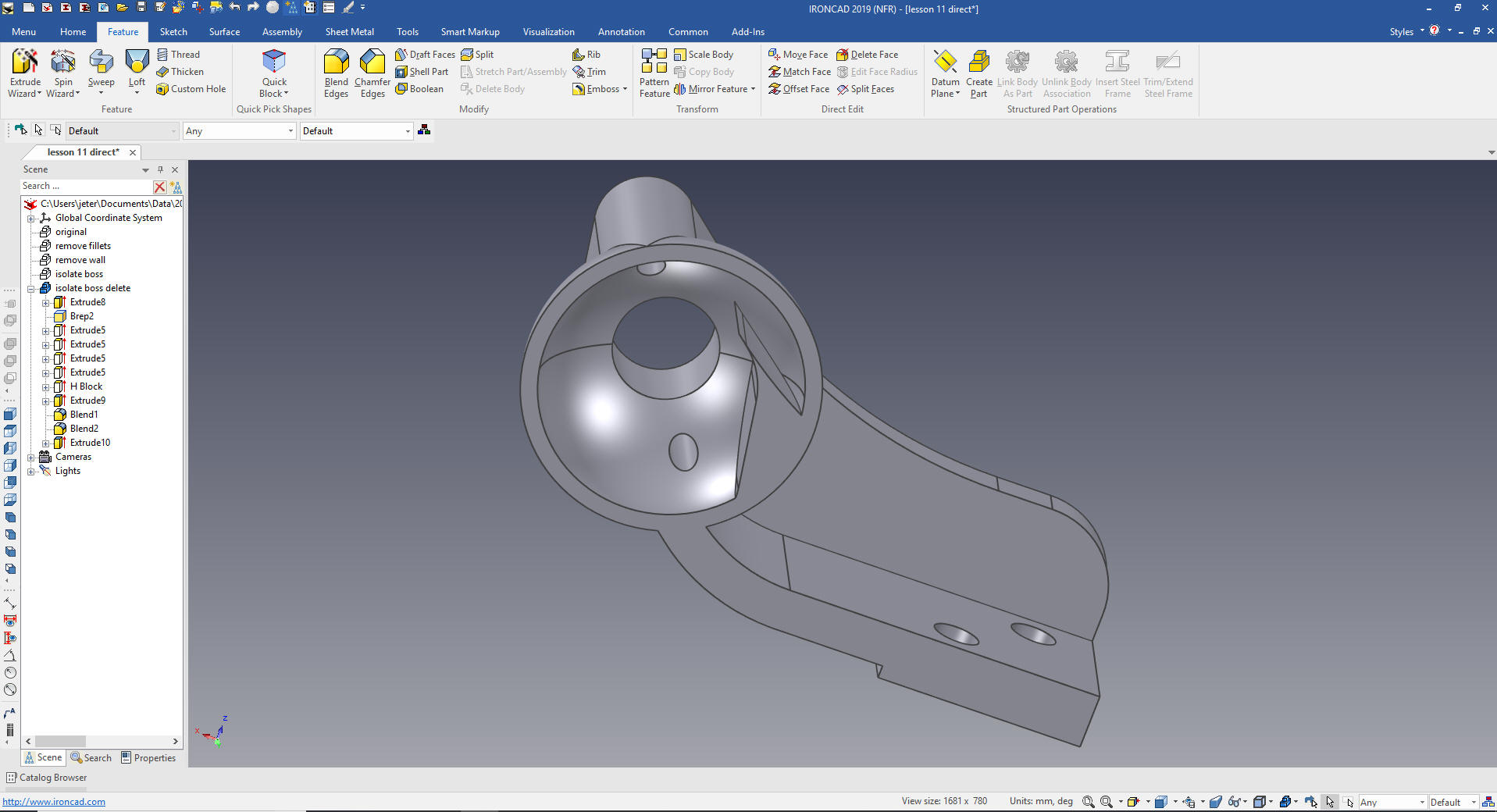The height and width of the screenshot is (812, 1497).
Task: Click the Trim tool
Action: tap(589, 72)
